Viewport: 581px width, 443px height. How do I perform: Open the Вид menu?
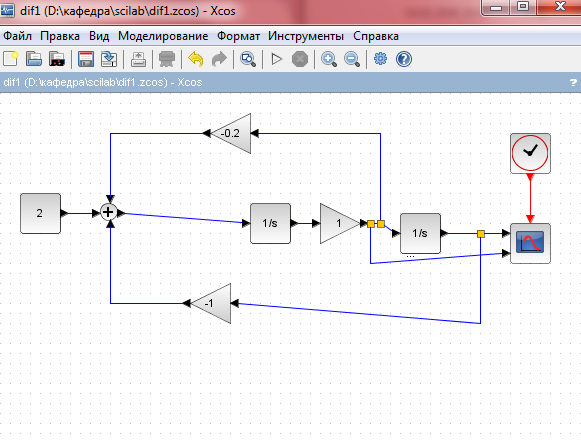(99, 36)
